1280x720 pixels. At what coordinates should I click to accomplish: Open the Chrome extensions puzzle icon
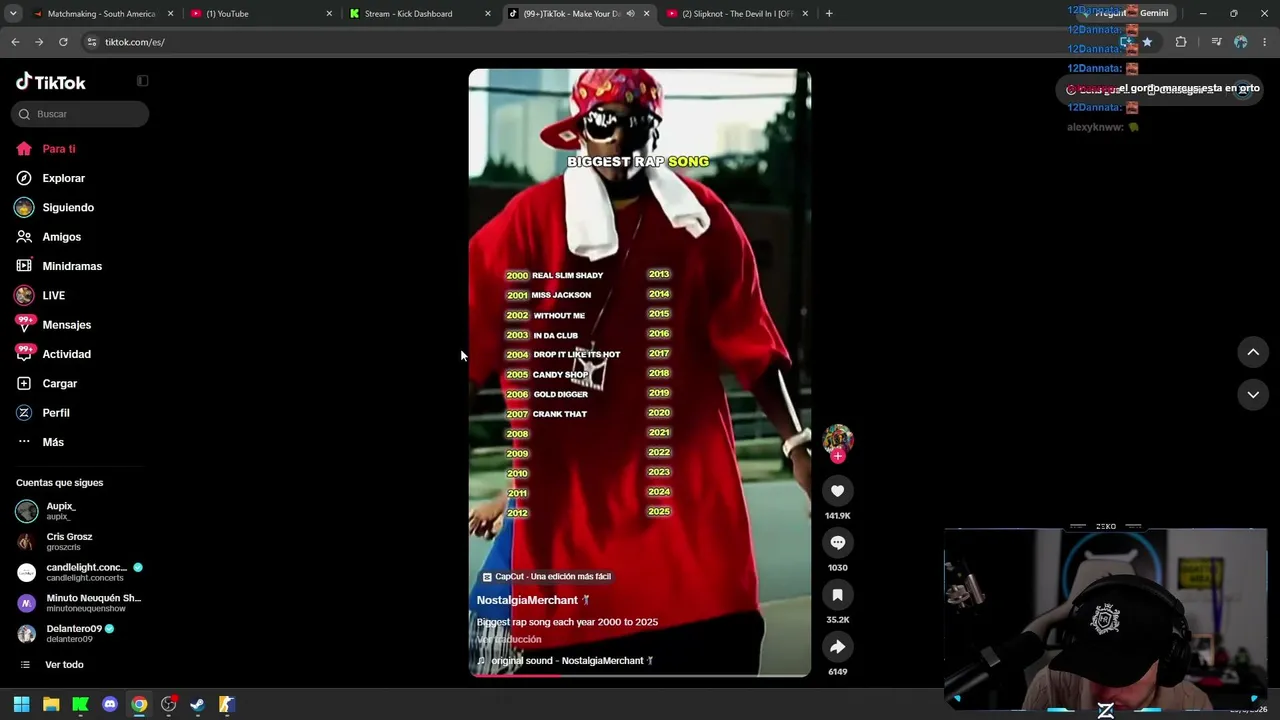click(1181, 42)
